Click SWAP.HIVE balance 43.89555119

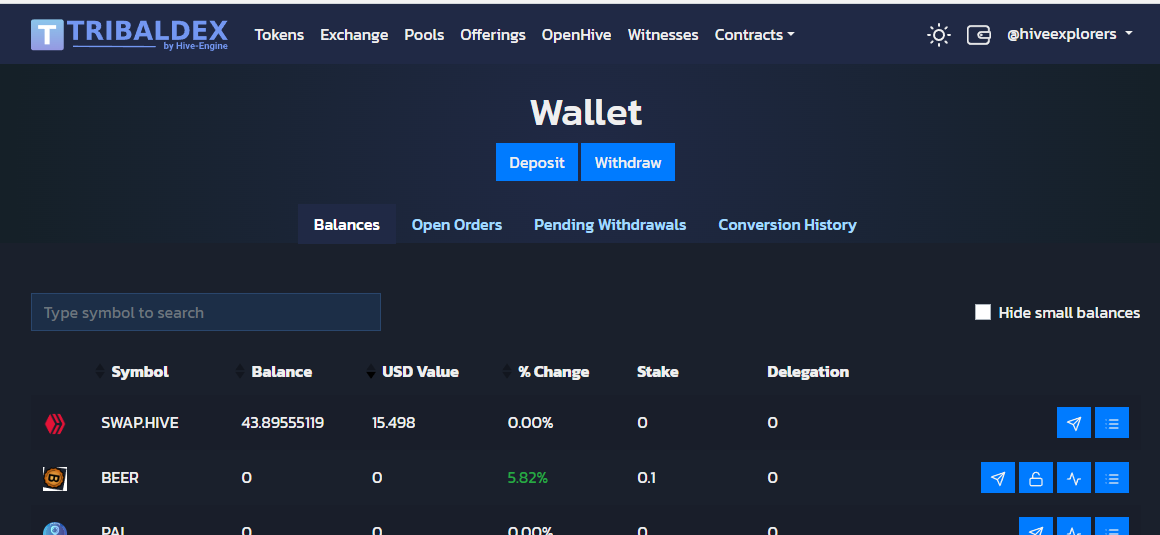click(x=283, y=423)
